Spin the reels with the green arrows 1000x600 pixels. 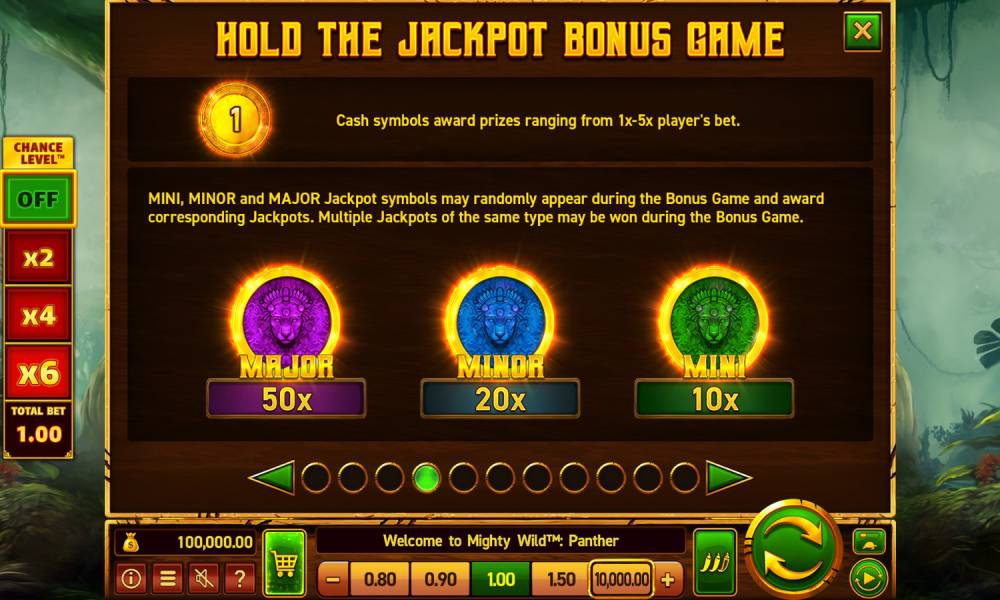(793, 548)
